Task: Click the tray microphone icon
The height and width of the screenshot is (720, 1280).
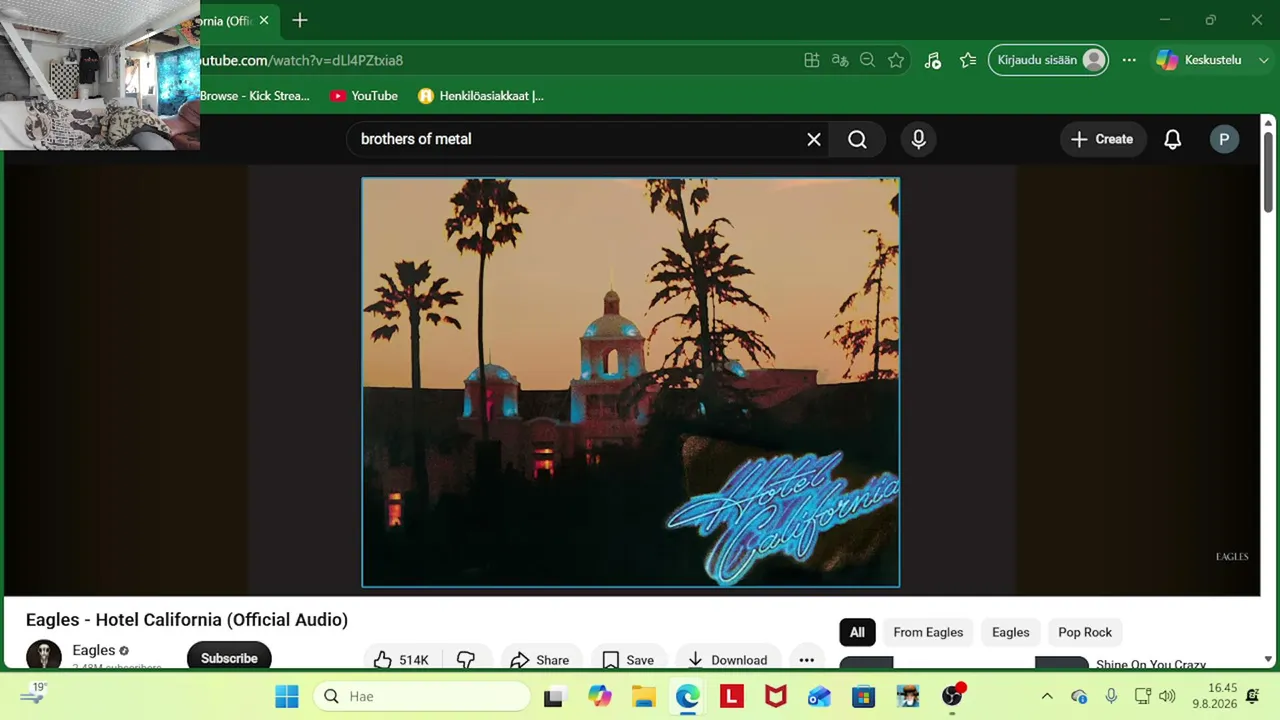Action: (x=1111, y=696)
